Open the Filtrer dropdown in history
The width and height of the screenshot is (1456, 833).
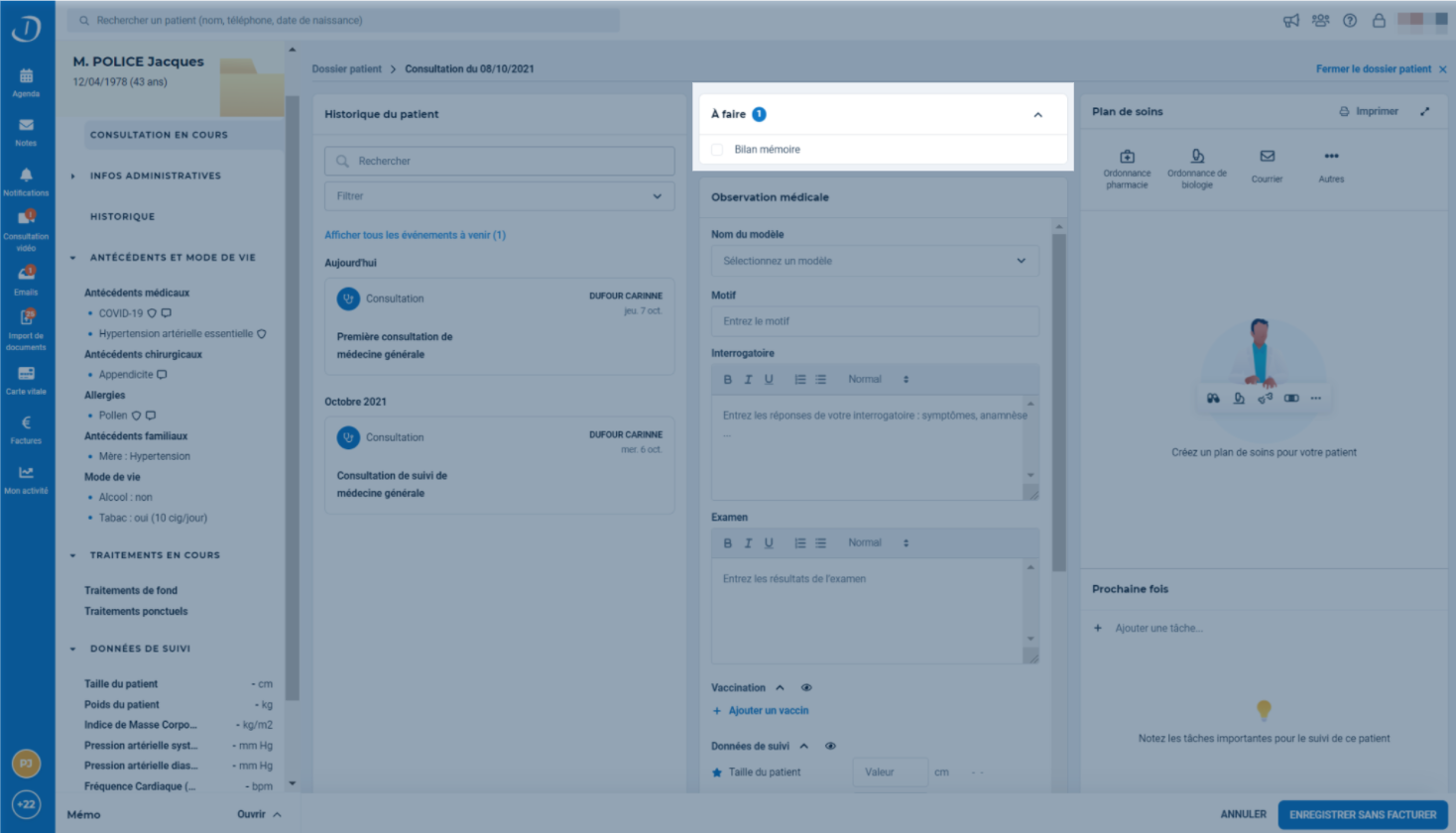click(500, 196)
